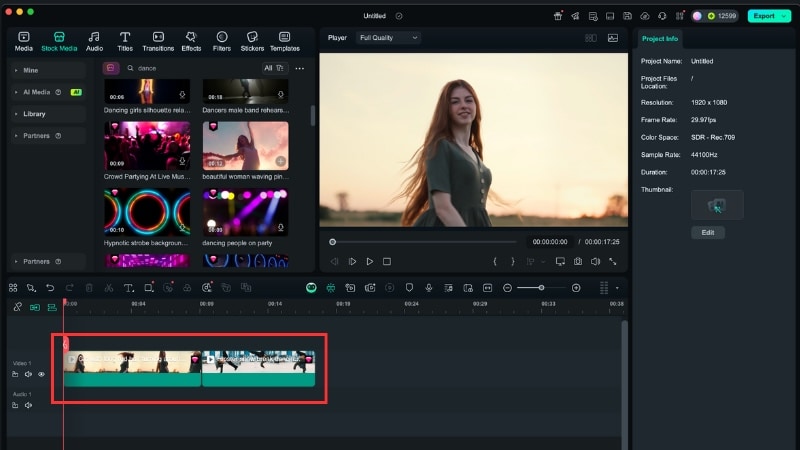Select the Text tool in timeline toolbar
The image size is (800, 450).
pos(129,288)
